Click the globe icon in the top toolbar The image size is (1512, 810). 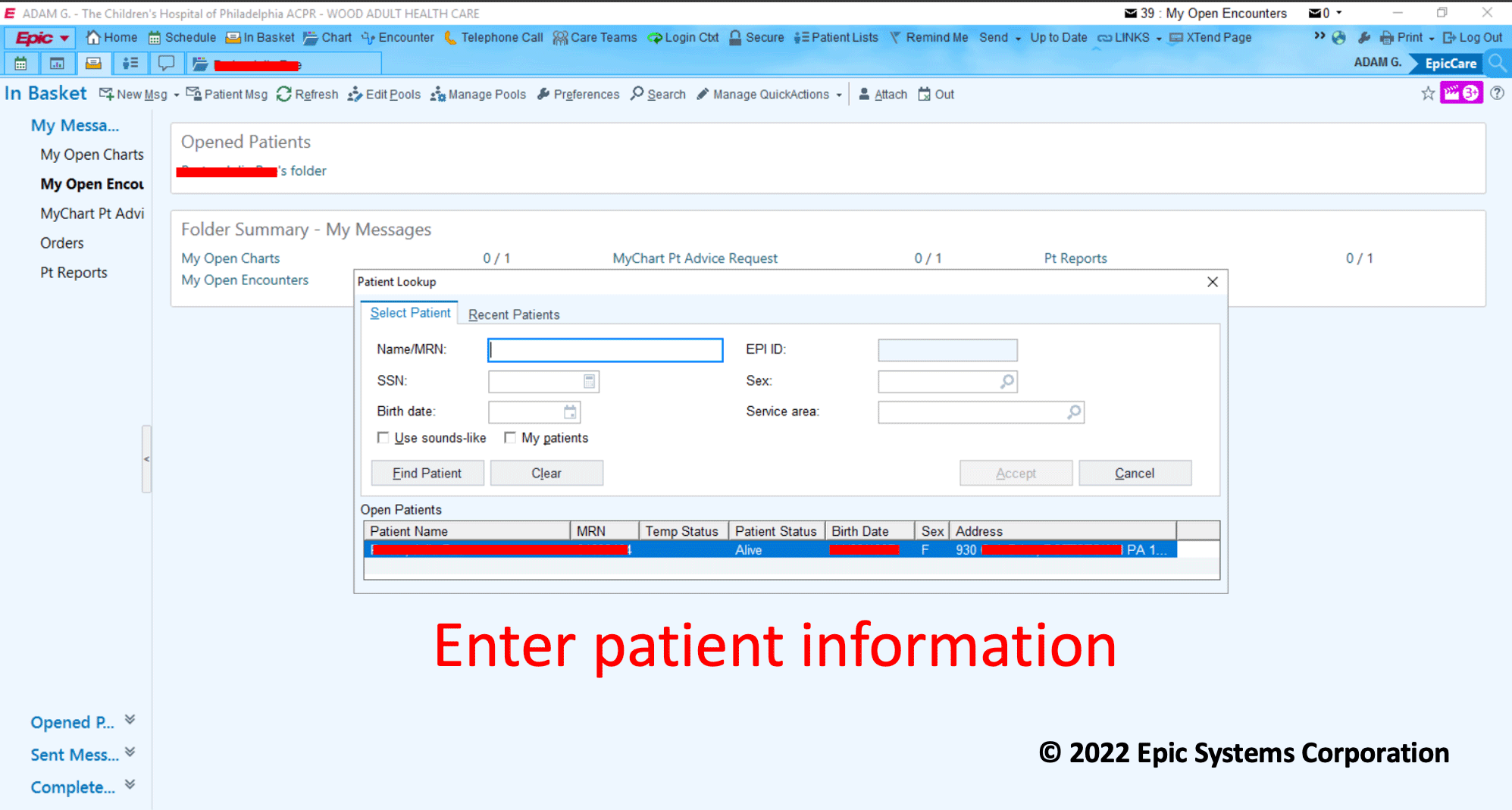click(1339, 38)
